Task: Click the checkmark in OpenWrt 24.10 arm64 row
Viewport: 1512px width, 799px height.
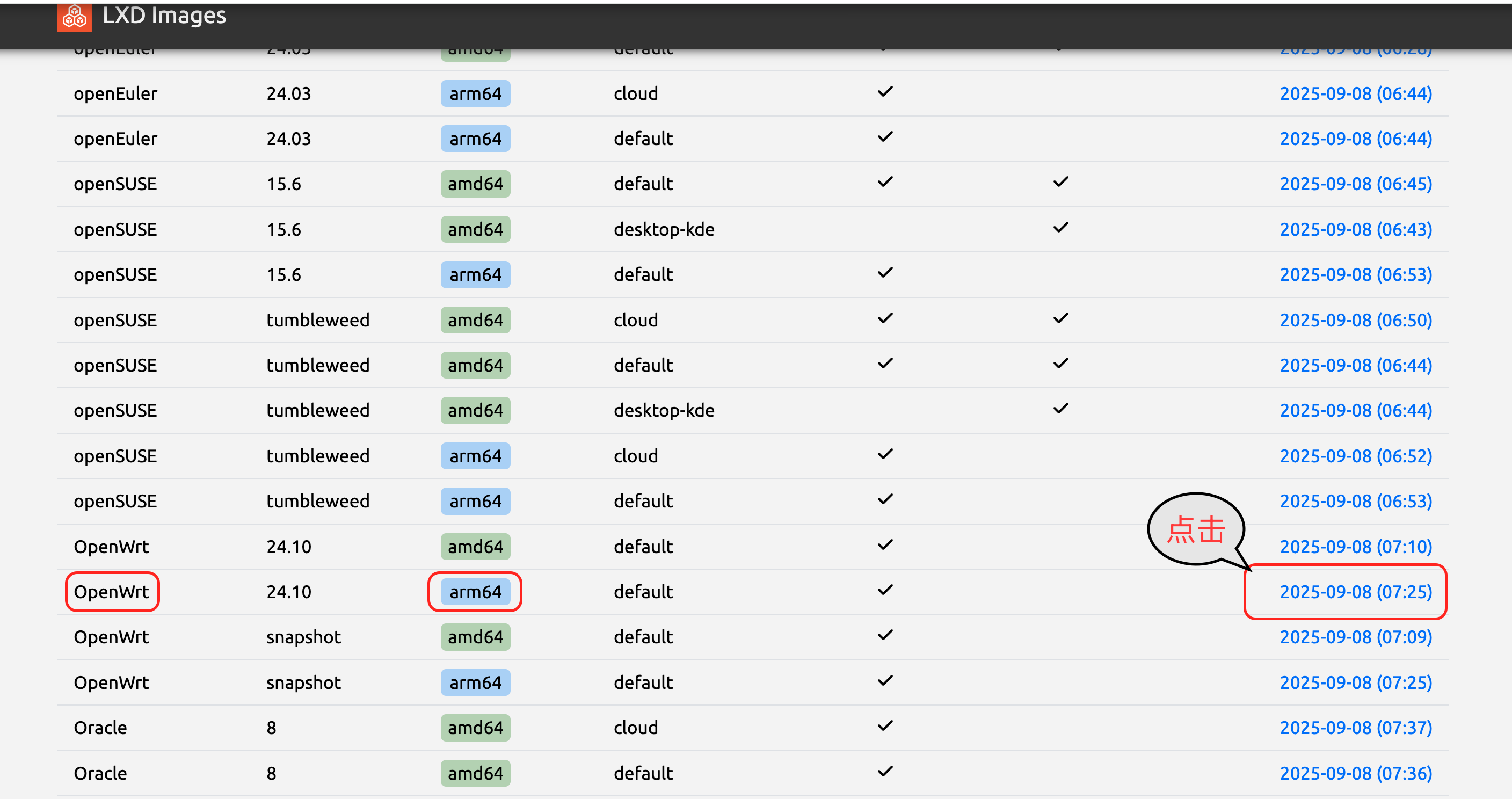Action: 884,590
